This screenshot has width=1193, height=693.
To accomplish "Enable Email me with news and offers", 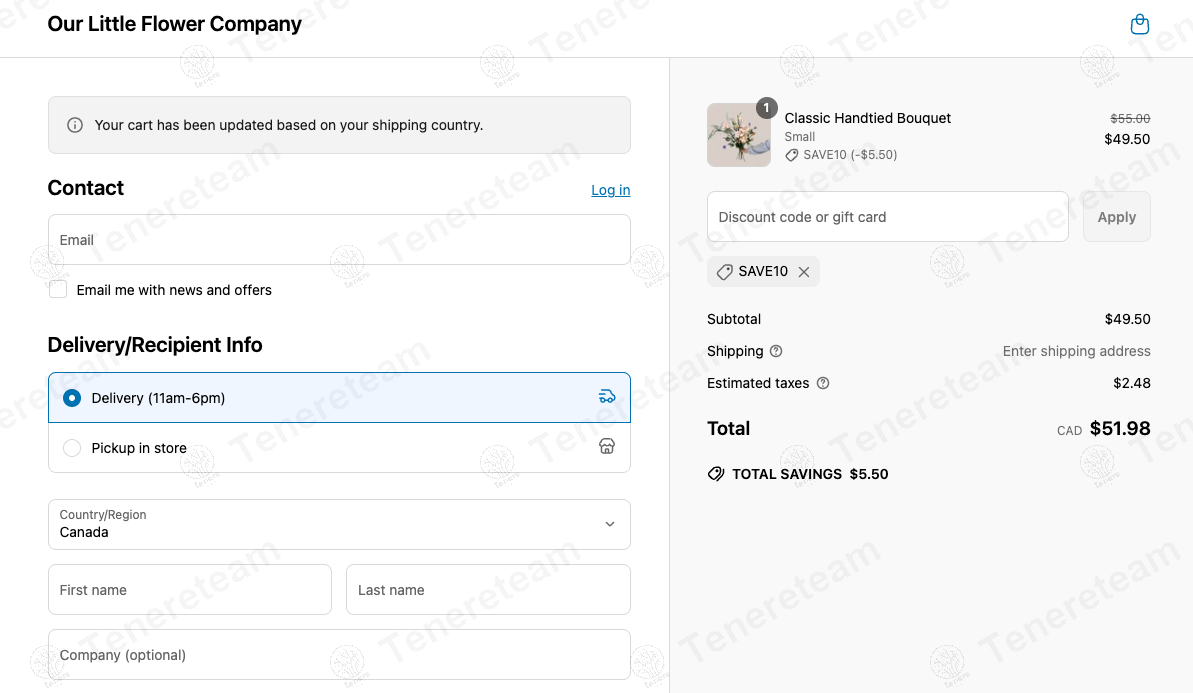I will (x=58, y=290).
